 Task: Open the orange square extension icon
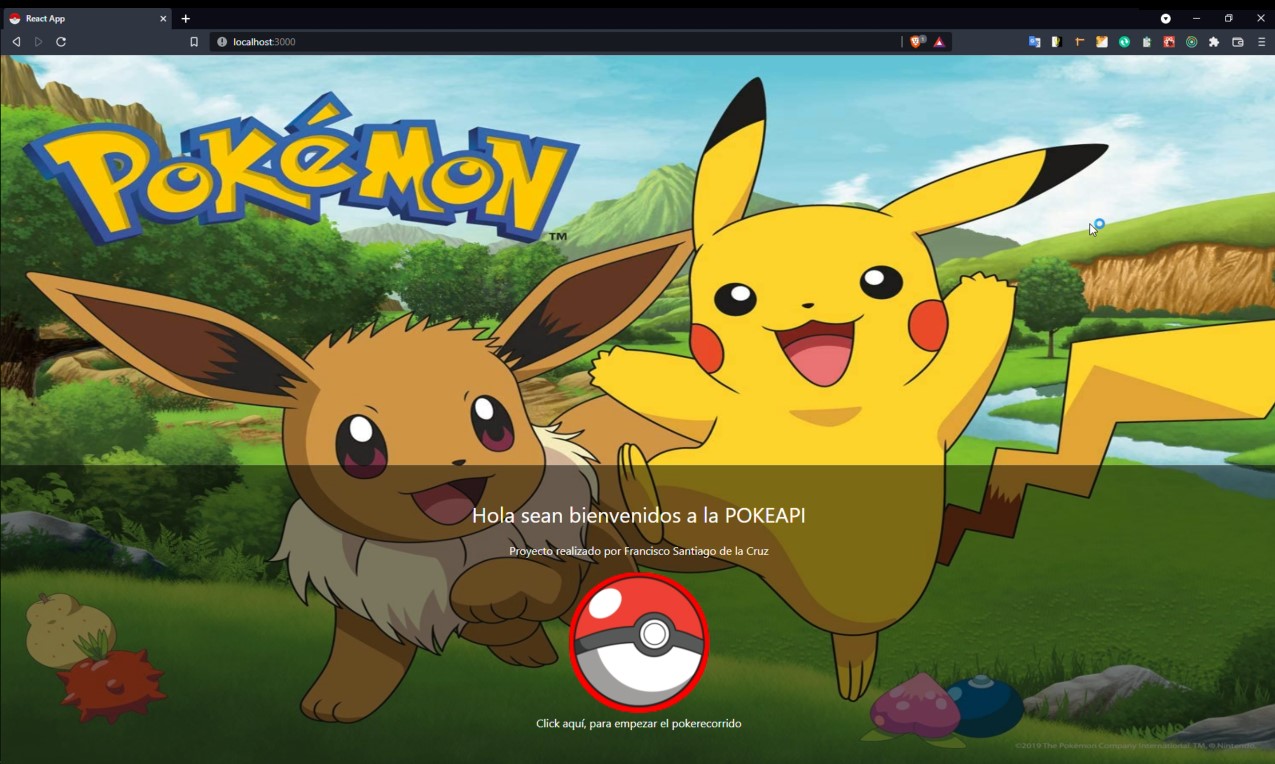[1102, 42]
